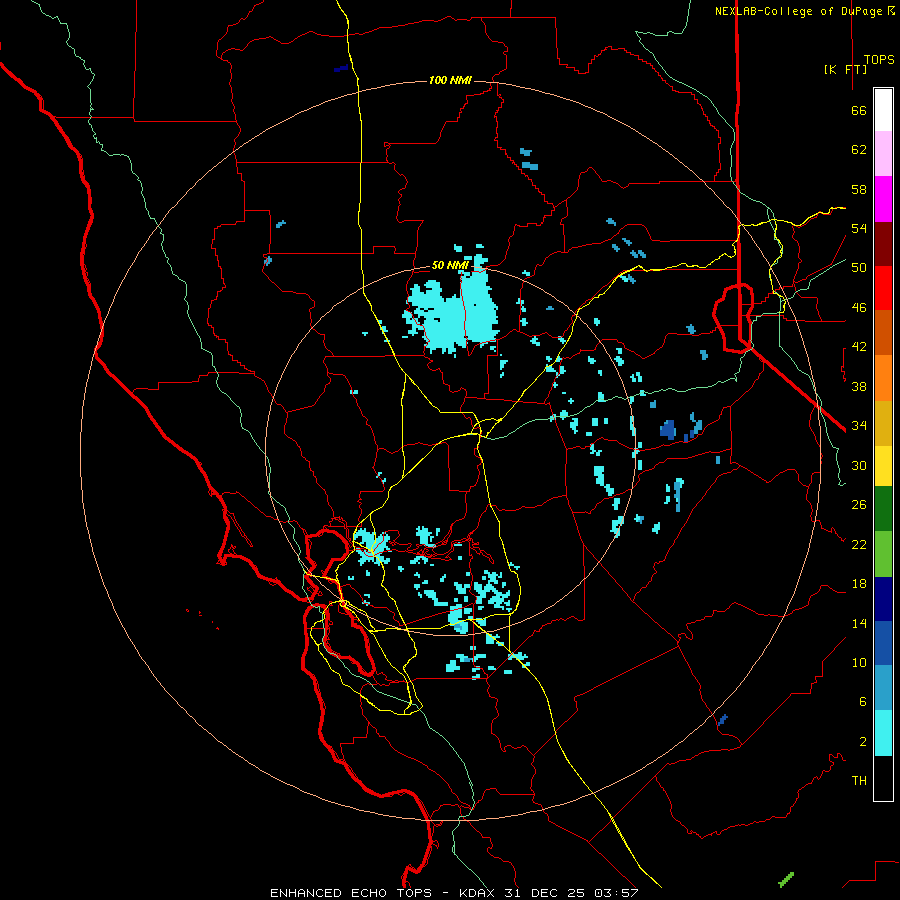This screenshot has height=900, width=900.
Task: Click the TH legend label
Action: (x=859, y=781)
